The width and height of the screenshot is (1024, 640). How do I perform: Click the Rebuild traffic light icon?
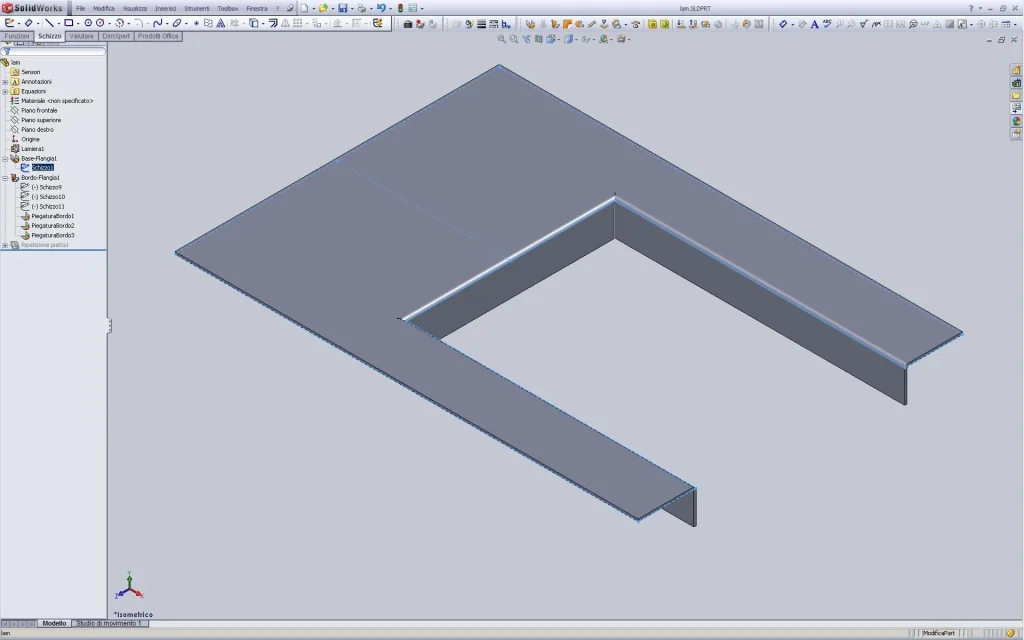point(400,8)
